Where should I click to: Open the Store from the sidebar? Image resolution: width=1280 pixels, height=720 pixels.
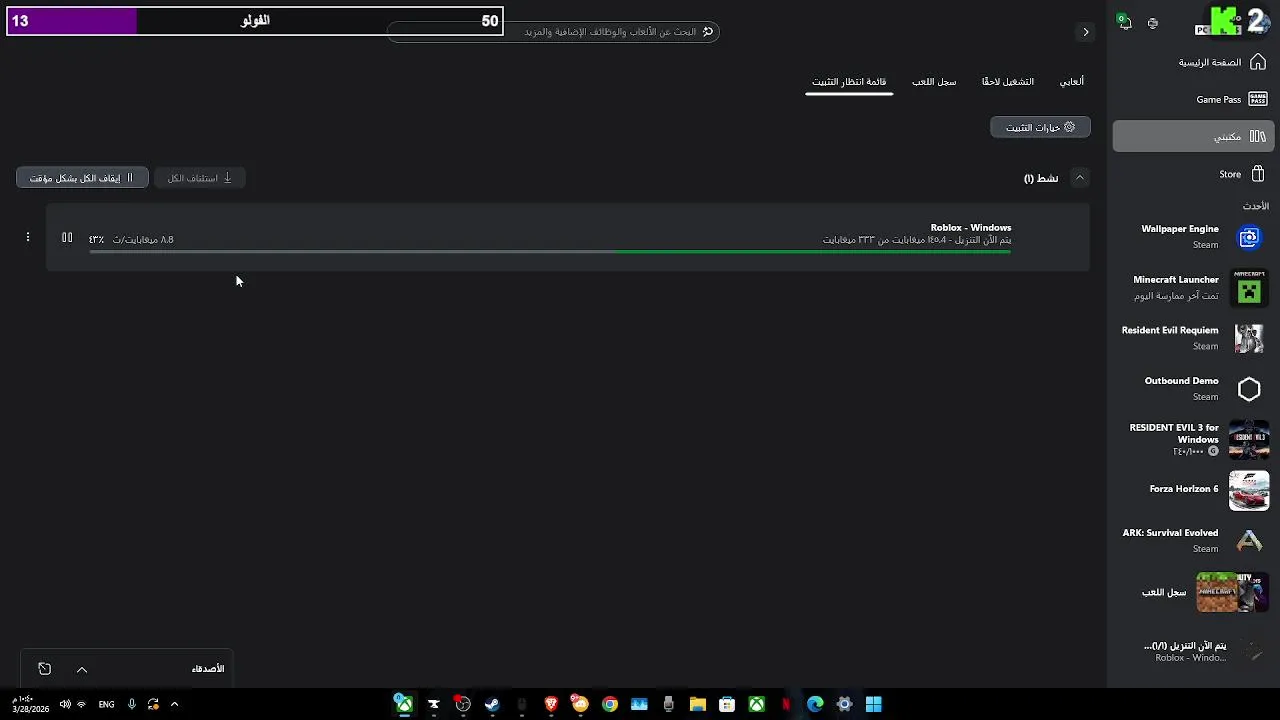[1192, 174]
